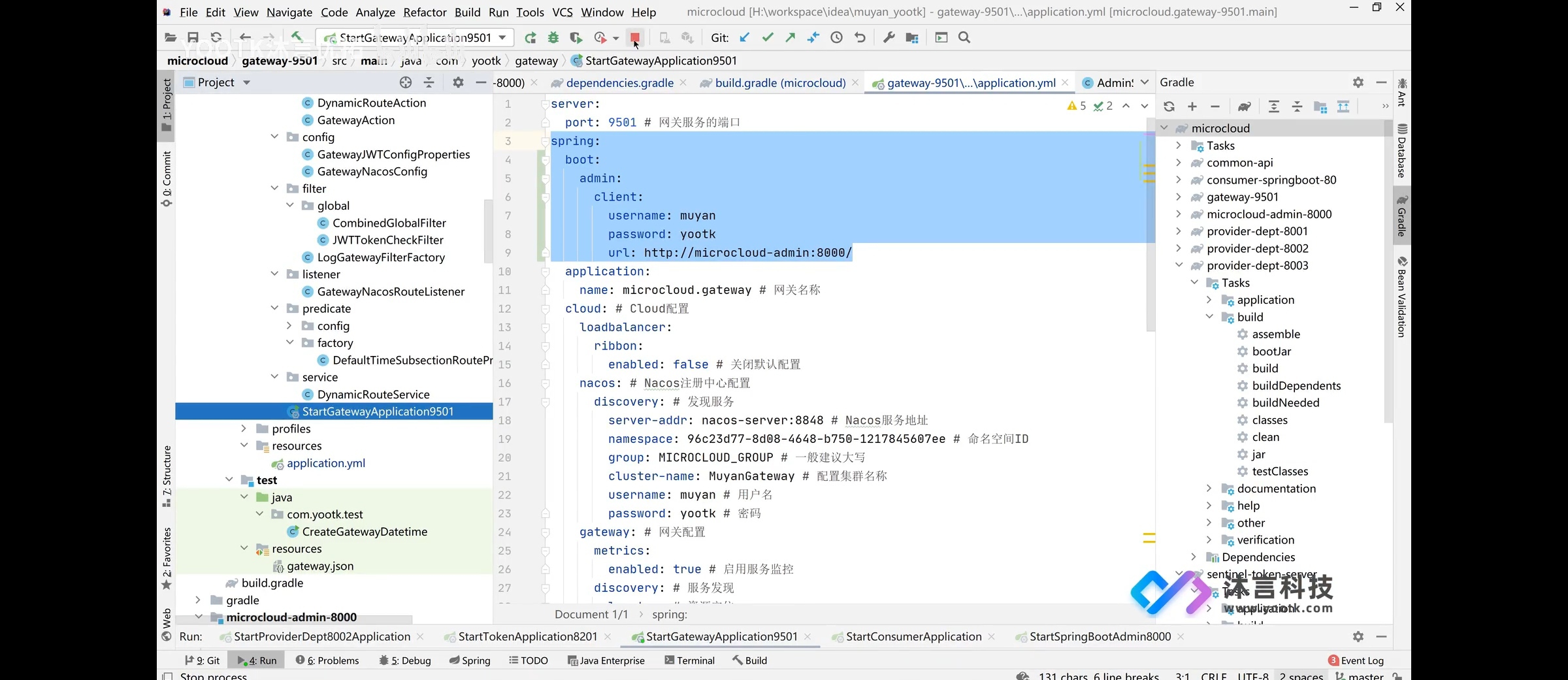This screenshot has height=680, width=1568.
Task: Click the fold toggle next to spring: line
Action: [x=545, y=141]
